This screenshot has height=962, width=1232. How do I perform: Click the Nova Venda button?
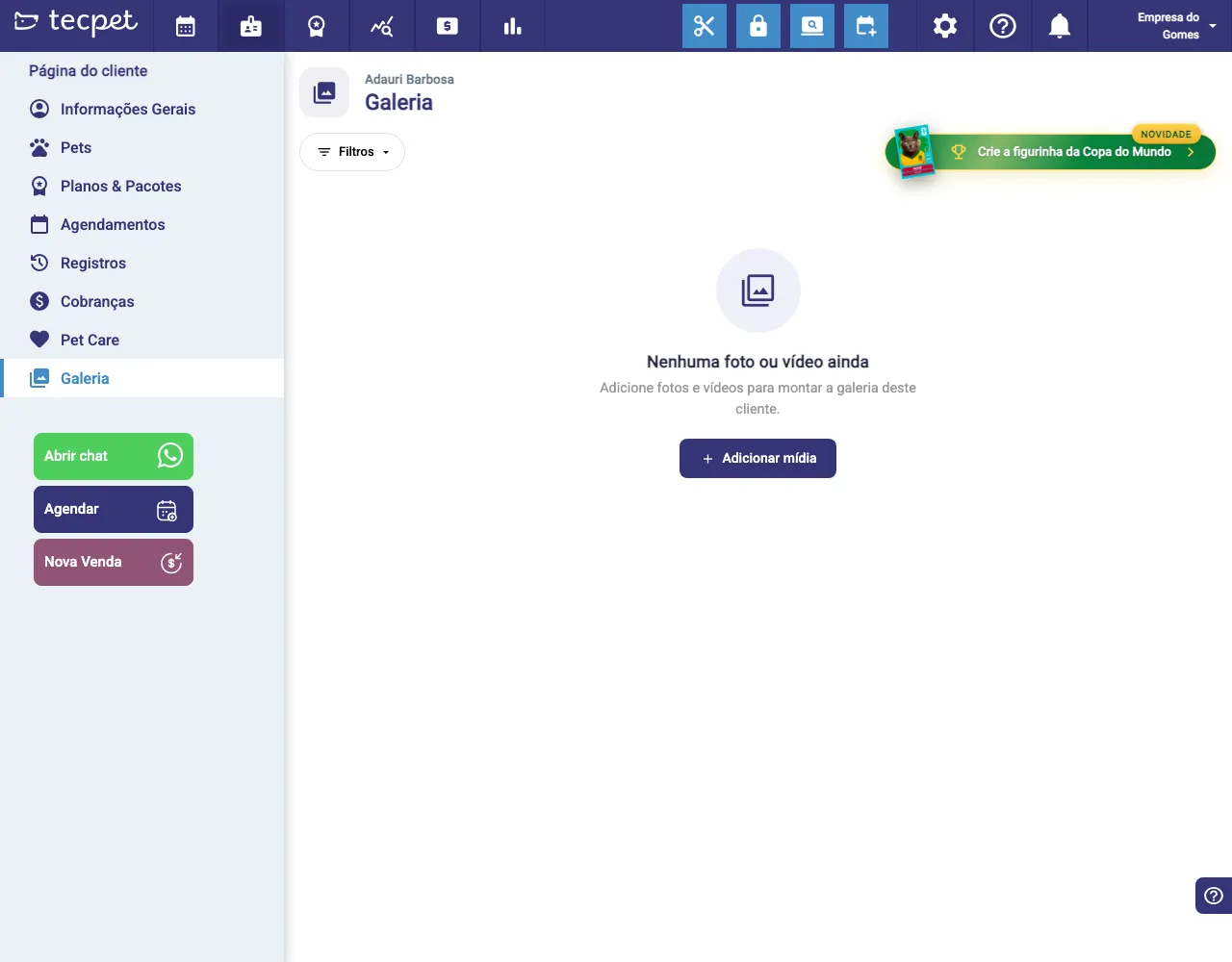click(114, 562)
